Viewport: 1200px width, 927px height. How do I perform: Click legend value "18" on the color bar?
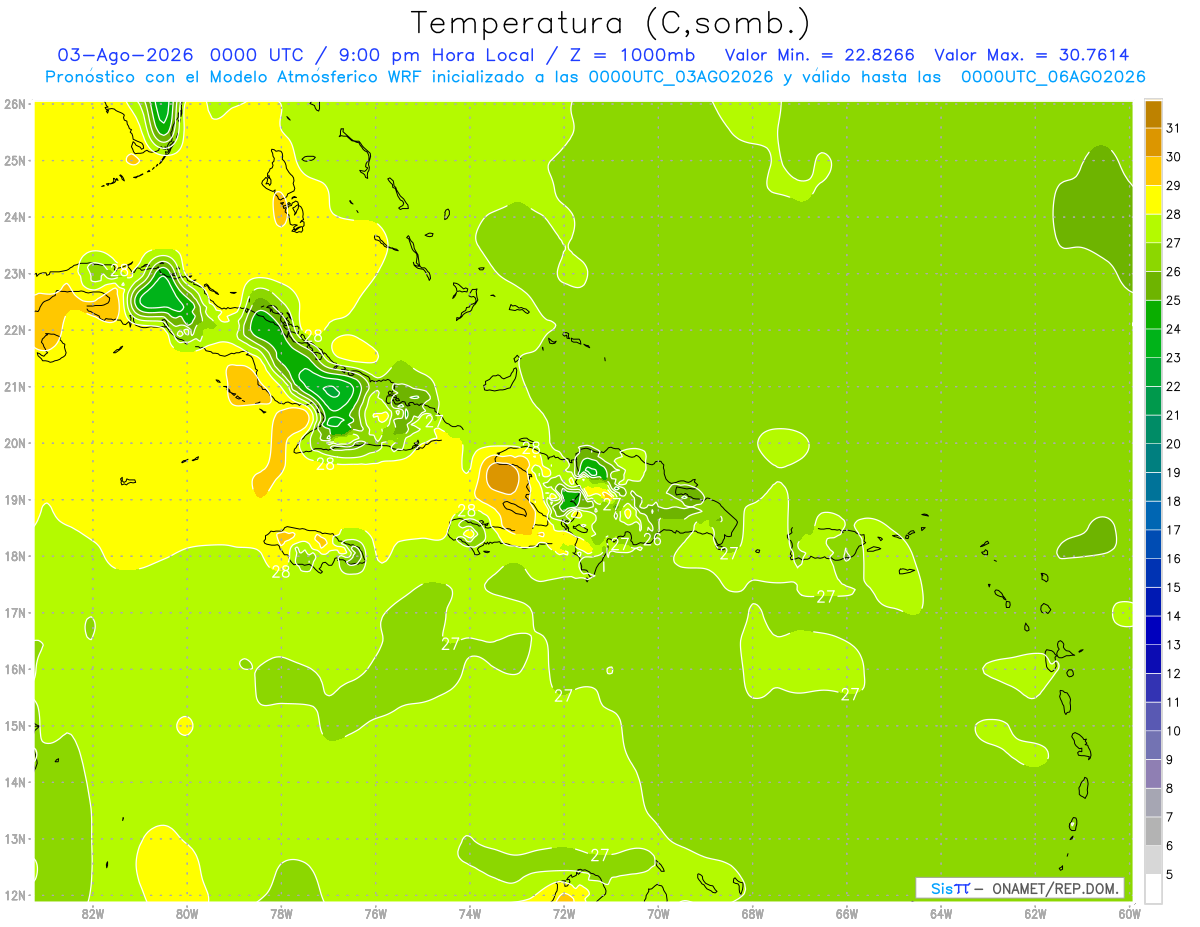pos(1173,501)
